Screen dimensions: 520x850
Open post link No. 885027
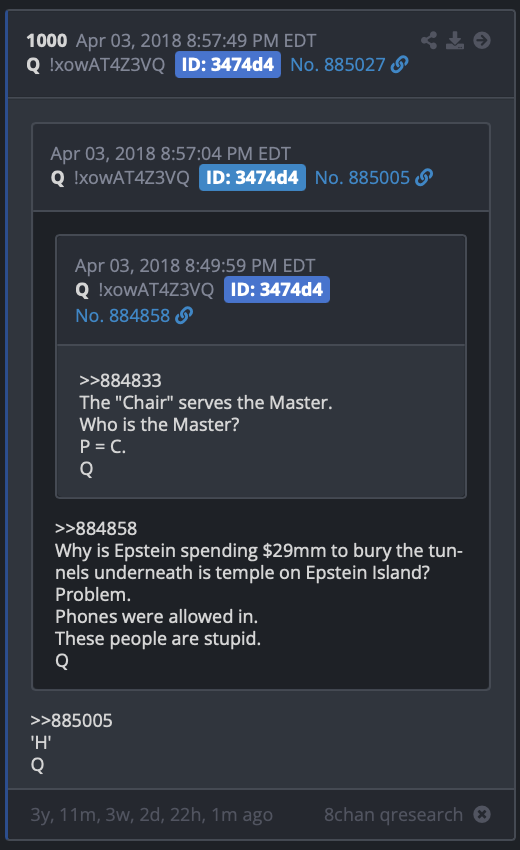pos(338,65)
